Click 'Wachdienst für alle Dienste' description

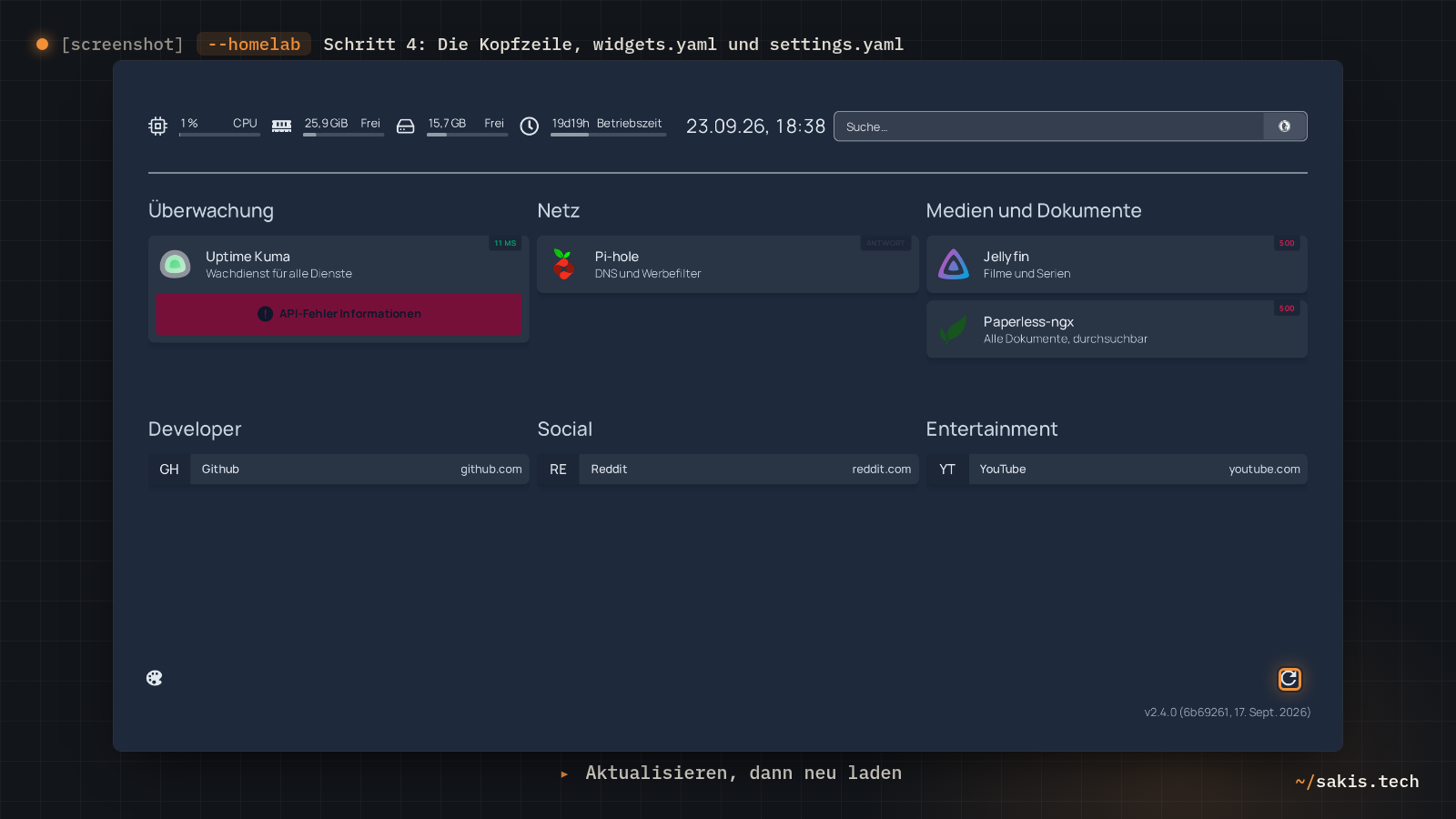tap(278, 274)
